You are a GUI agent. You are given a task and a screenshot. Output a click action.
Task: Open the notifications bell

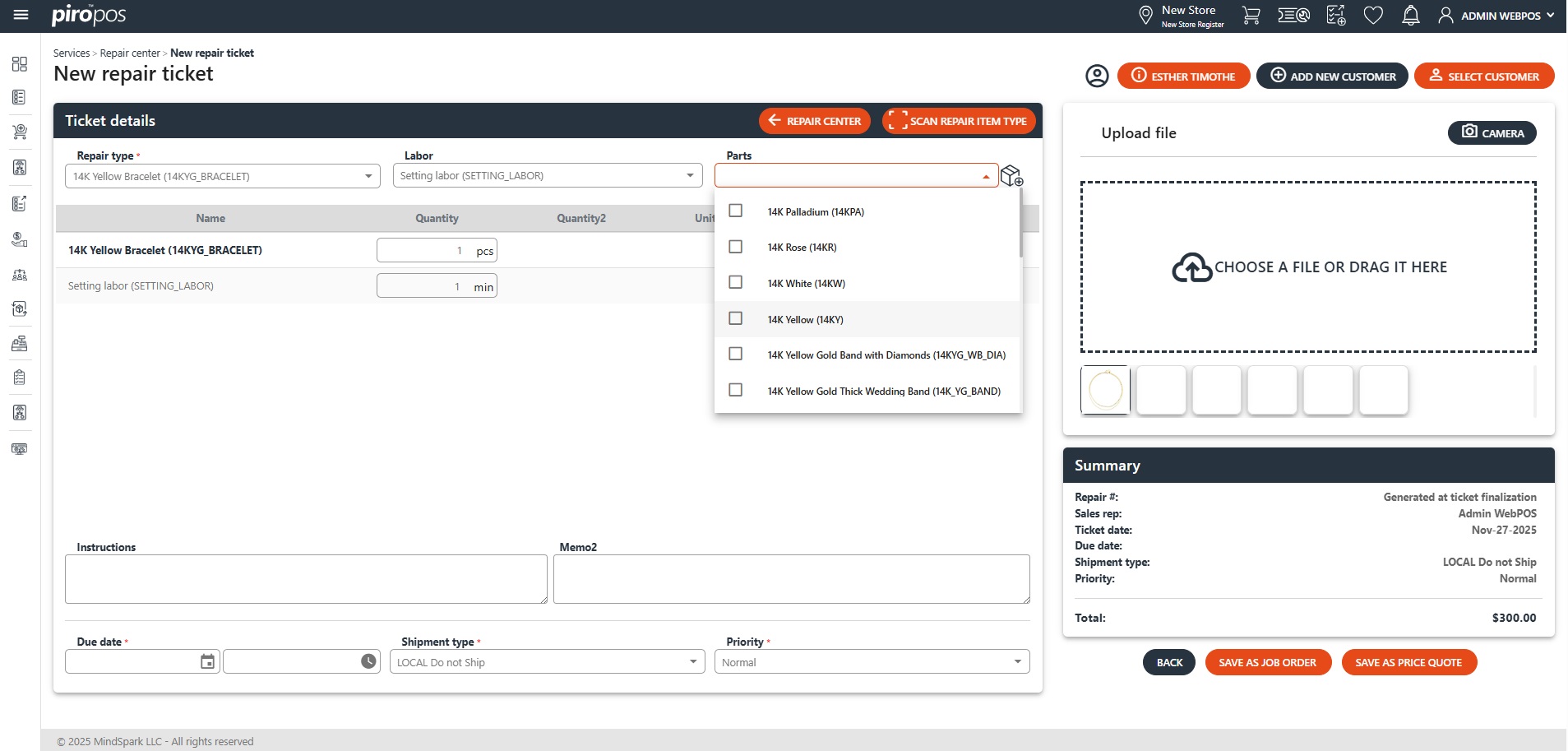point(1410,16)
